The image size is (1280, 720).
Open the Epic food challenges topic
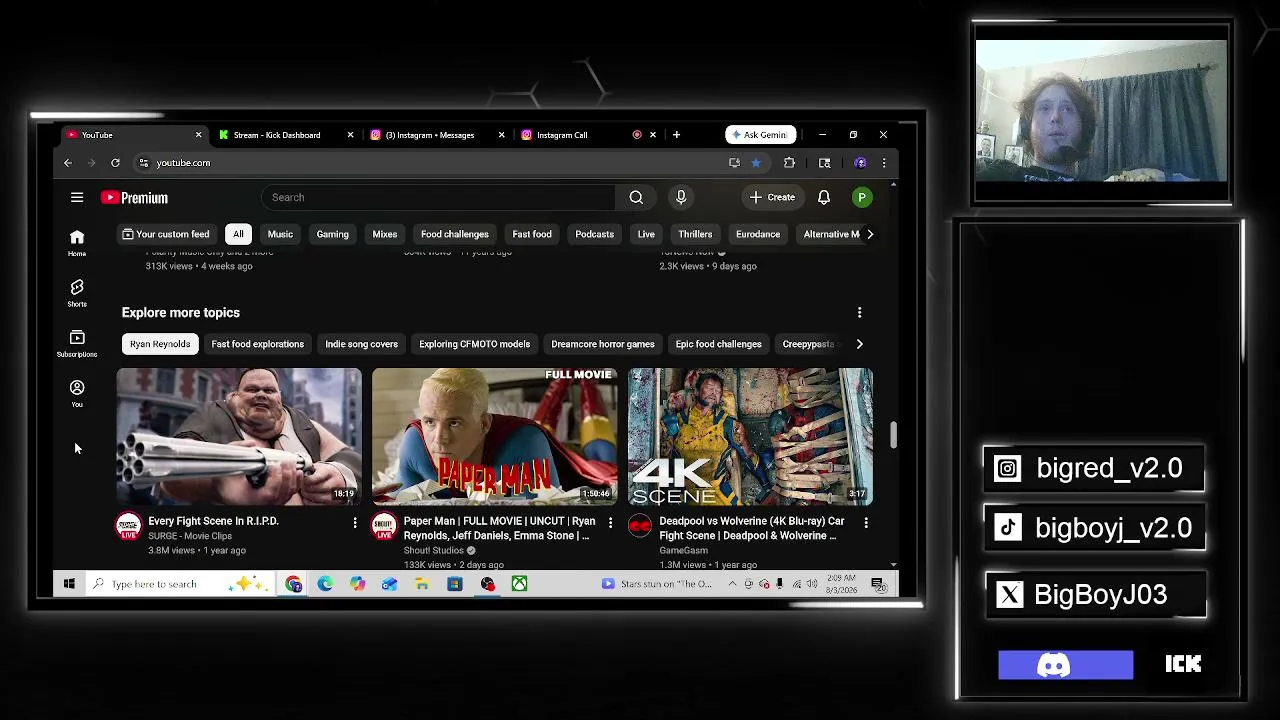(719, 344)
